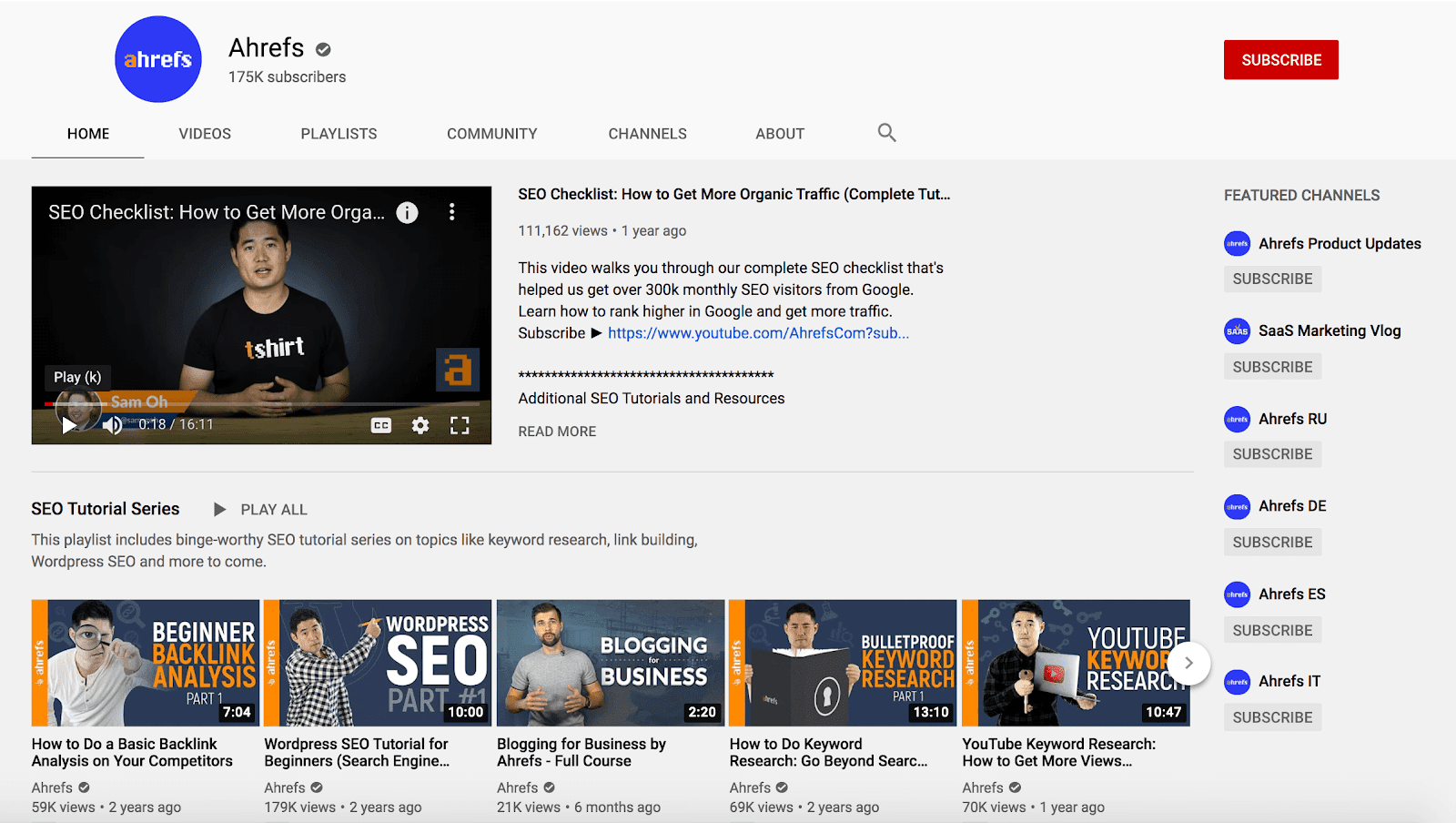This screenshot has width=1456, height=823.
Task: Open Bulletproof Keyword Research thumbnail
Action: 843,663
